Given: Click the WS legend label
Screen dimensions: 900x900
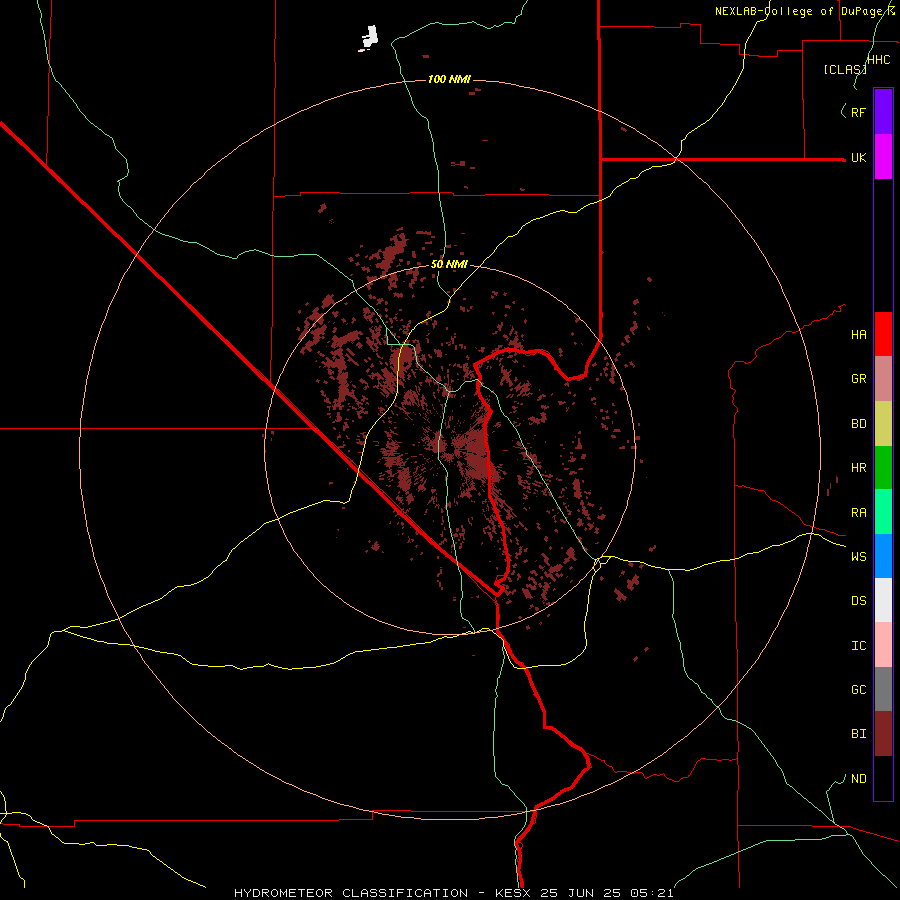Looking at the screenshot, I should (859, 557).
